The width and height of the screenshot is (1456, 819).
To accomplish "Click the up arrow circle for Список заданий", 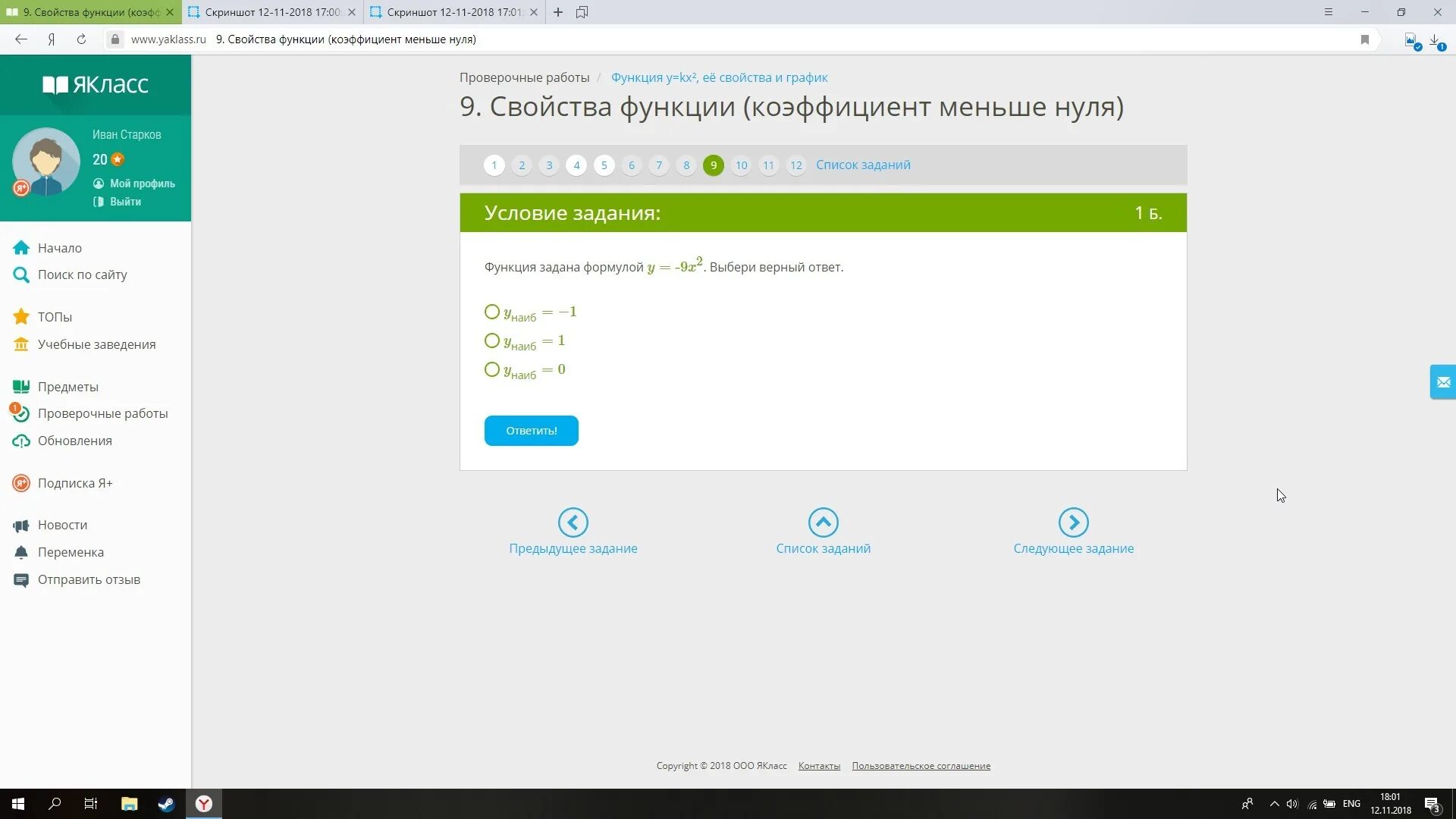I will (x=823, y=522).
